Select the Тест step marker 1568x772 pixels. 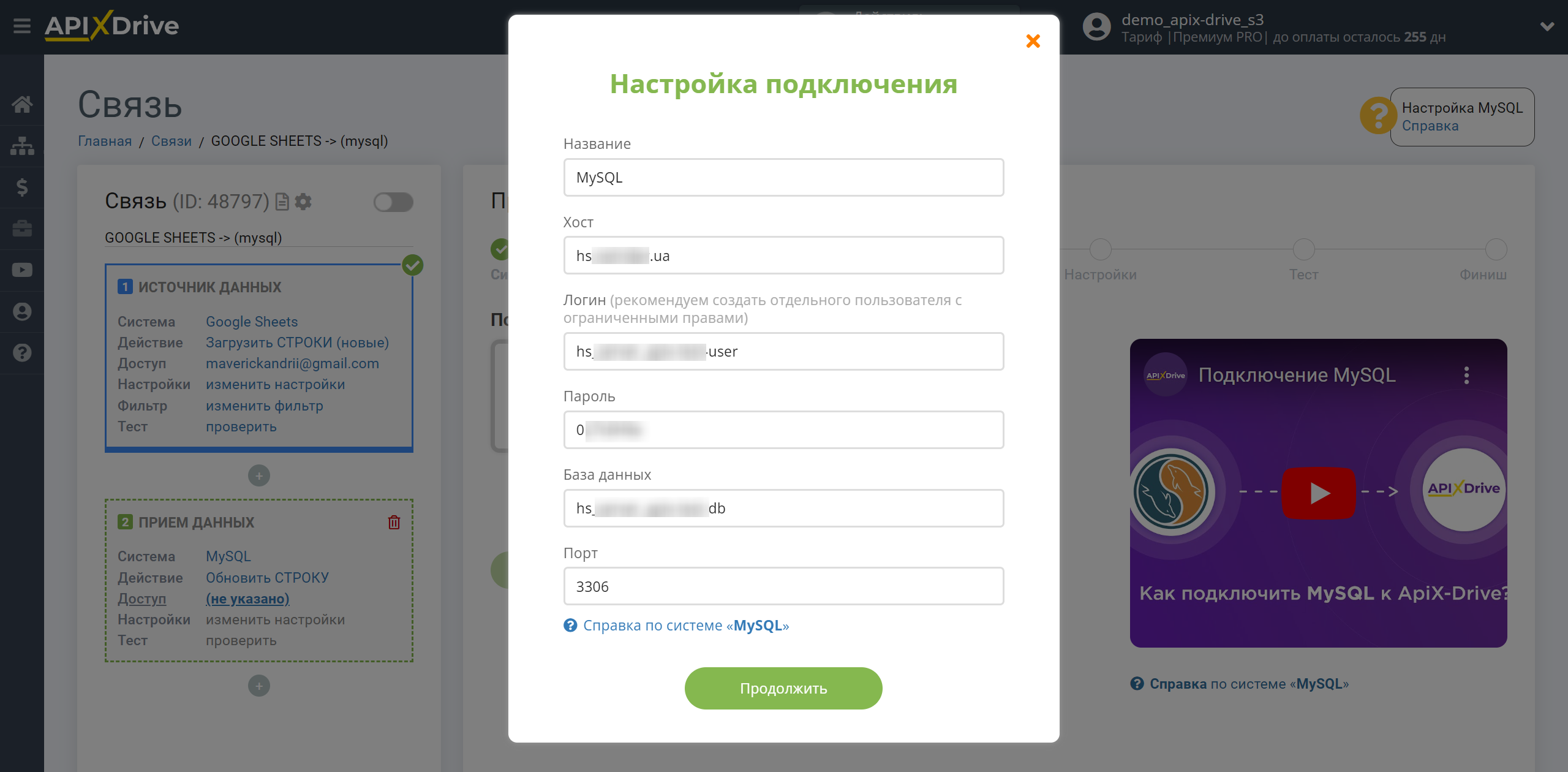tap(1303, 250)
